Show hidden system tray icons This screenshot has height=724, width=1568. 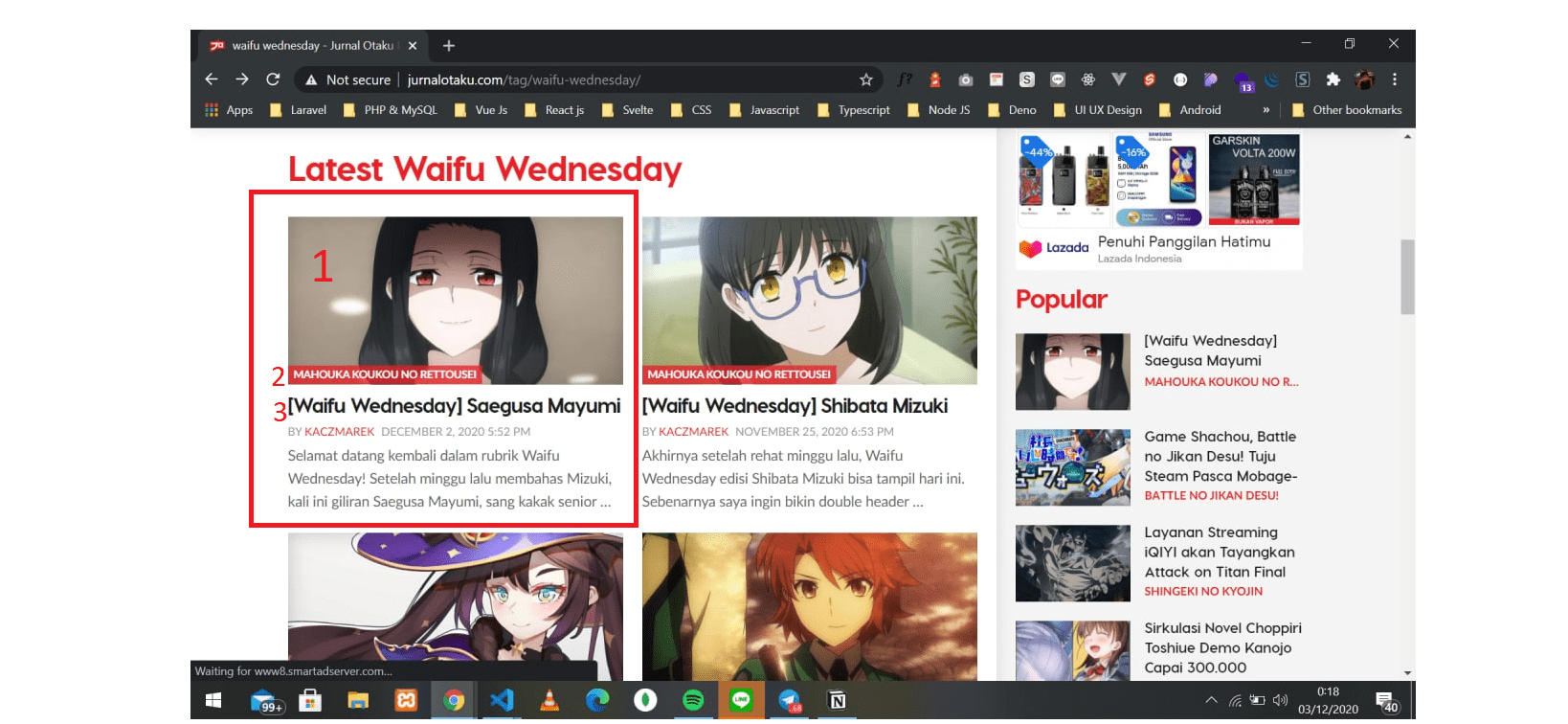point(1211,701)
